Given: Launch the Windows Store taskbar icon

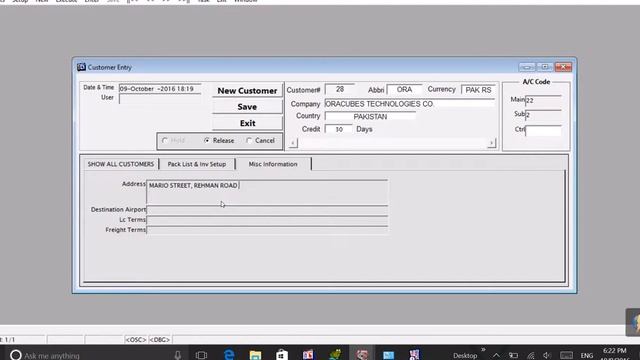Looking at the screenshot, I should 282,355.
